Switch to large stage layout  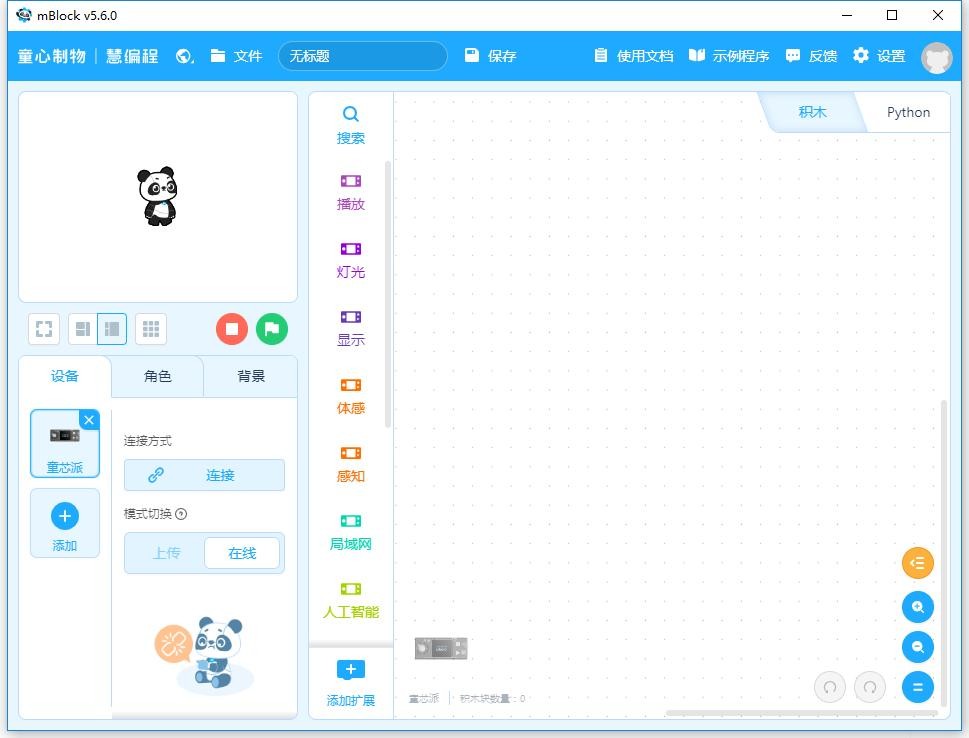click(112, 329)
